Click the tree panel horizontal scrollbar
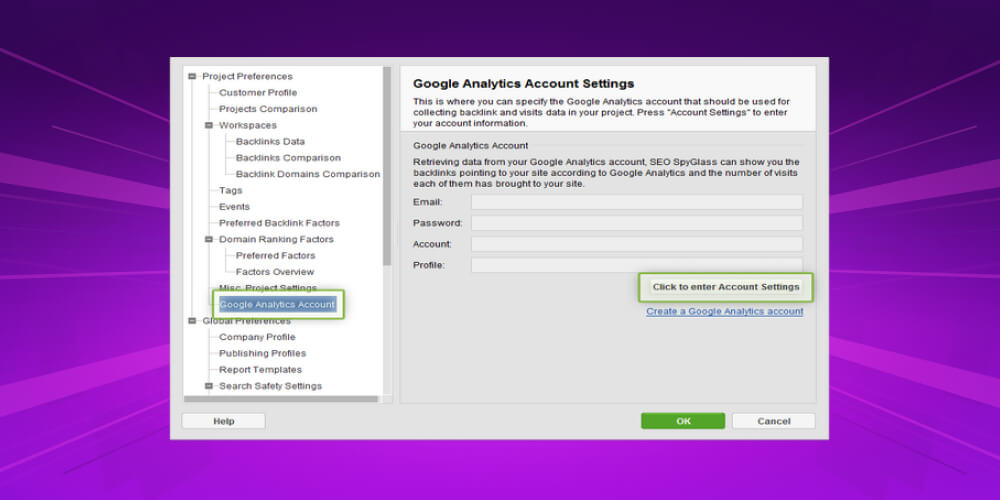The image size is (1000, 500). point(281,399)
